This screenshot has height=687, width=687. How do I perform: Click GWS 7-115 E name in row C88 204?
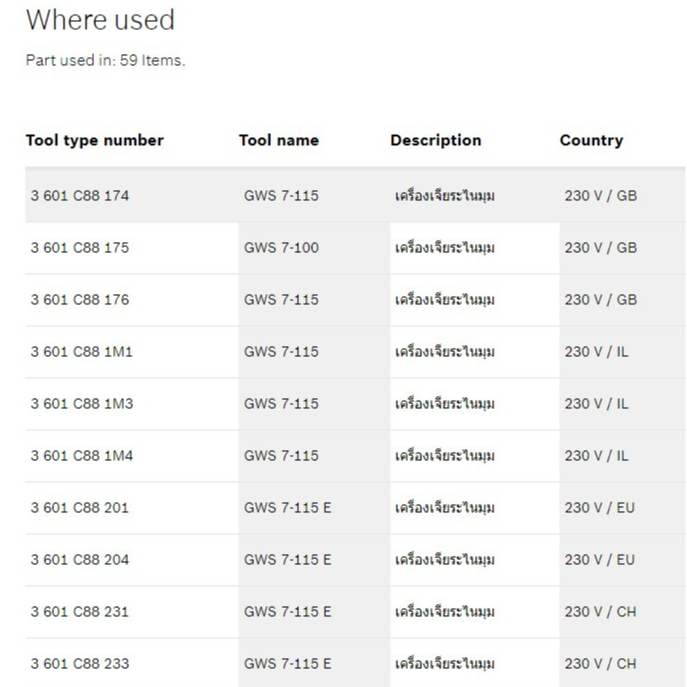[287, 560]
